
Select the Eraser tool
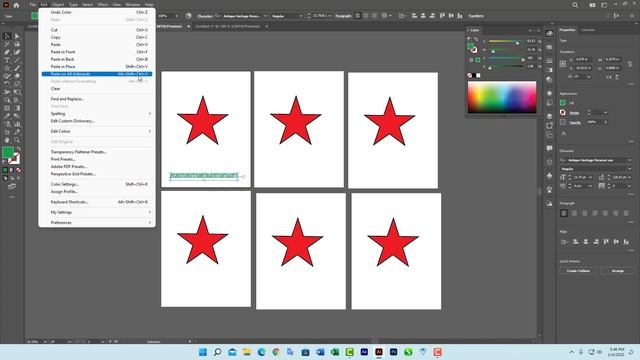17,76
